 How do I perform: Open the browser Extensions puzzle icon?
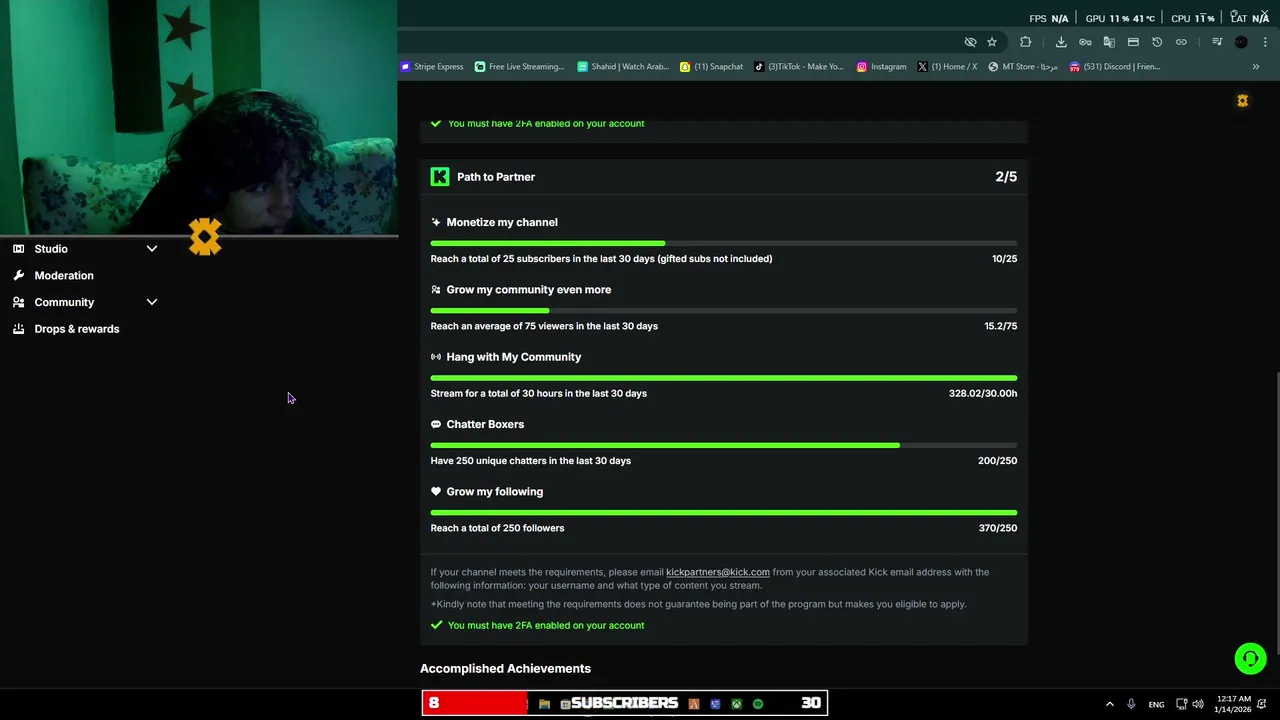point(1025,42)
